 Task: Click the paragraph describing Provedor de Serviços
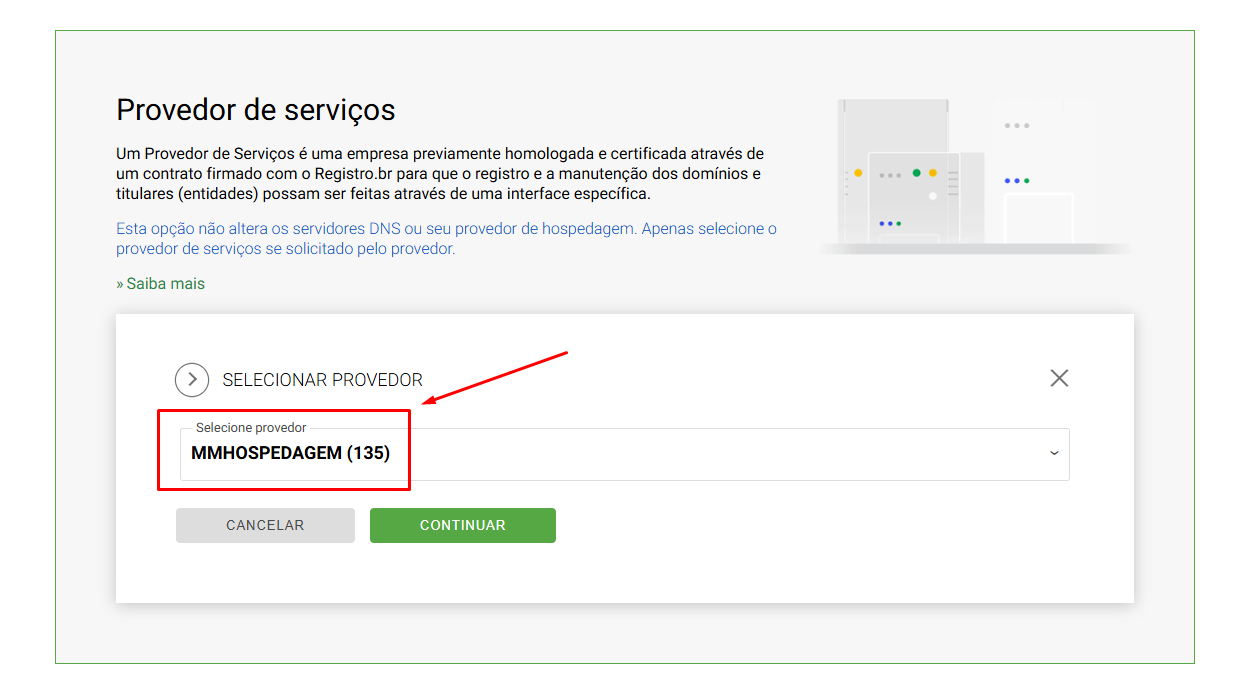pos(440,173)
